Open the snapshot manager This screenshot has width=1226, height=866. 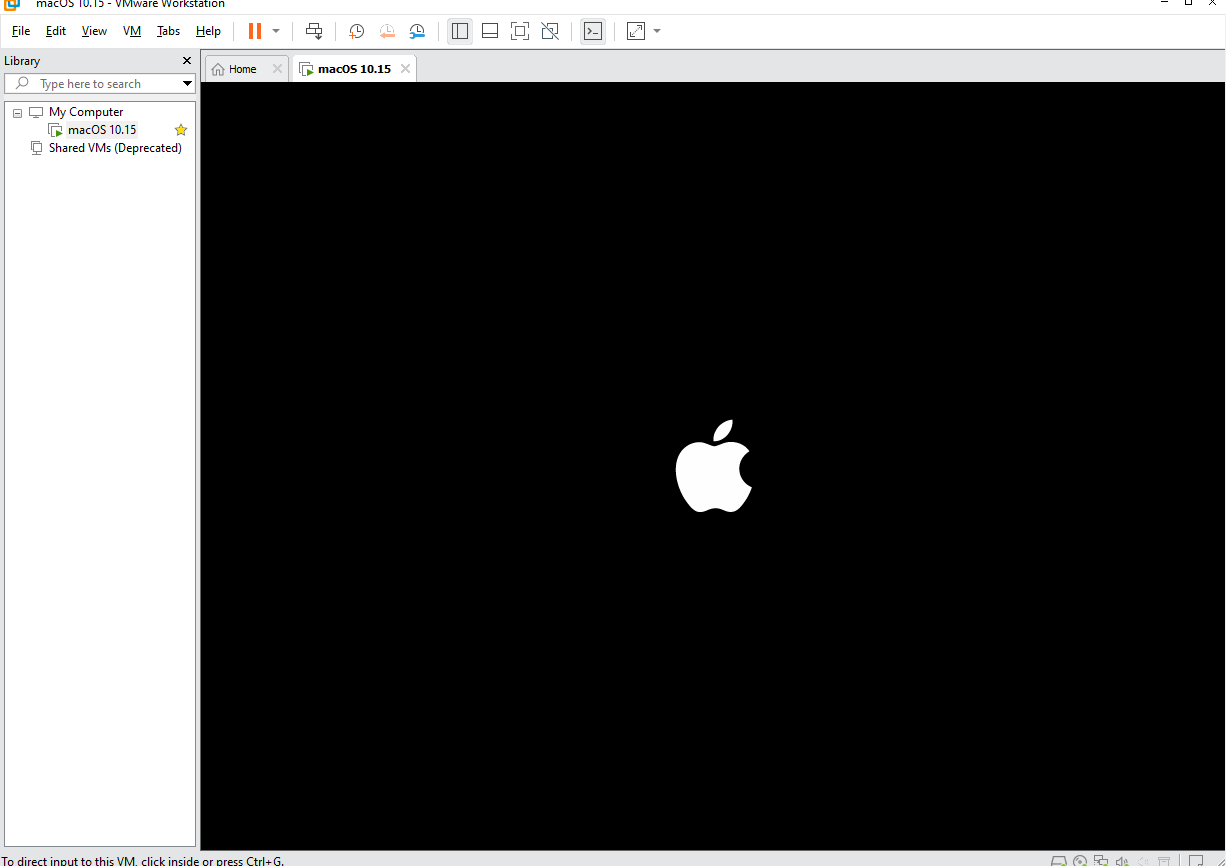pos(418,31)
